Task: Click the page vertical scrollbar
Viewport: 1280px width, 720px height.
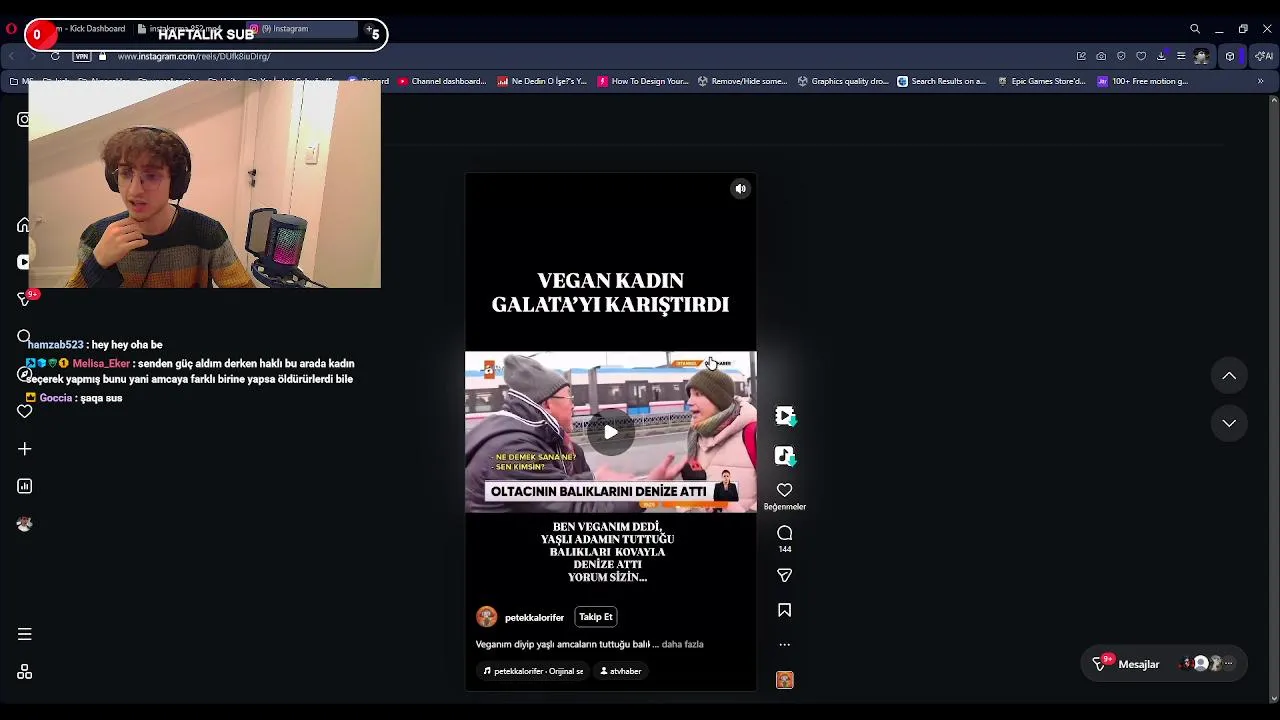Action: point(1274,398)
